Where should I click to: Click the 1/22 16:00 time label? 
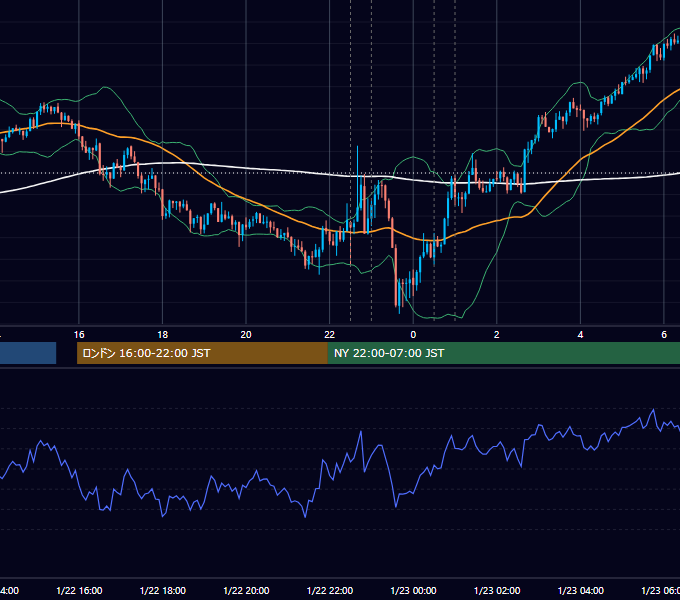coord(79,590)
